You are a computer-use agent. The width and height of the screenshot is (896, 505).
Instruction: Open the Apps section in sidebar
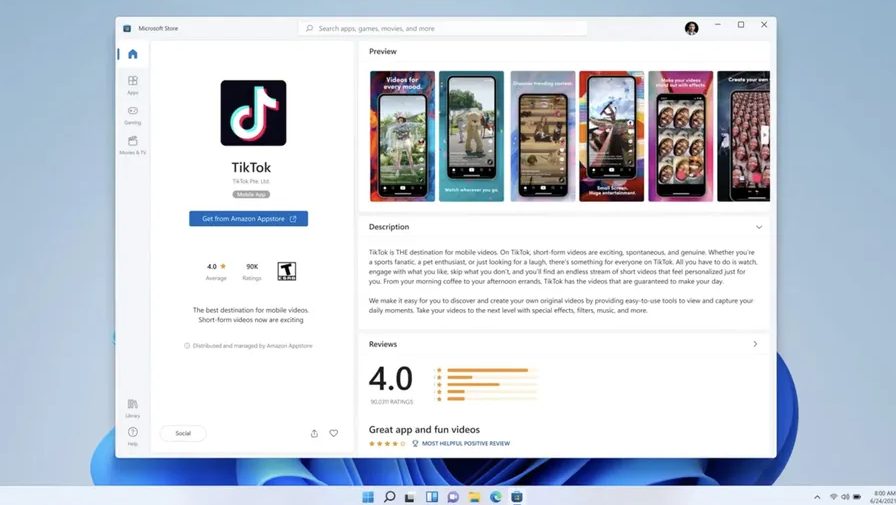click(x=132, y=84)
